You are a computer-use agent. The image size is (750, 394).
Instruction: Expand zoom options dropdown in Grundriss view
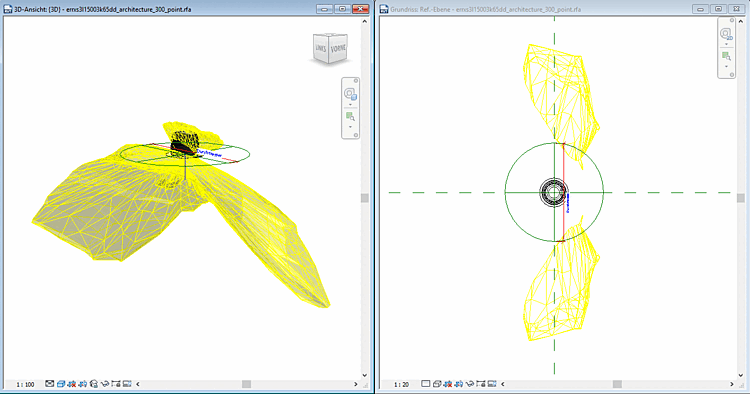point(726,66)
